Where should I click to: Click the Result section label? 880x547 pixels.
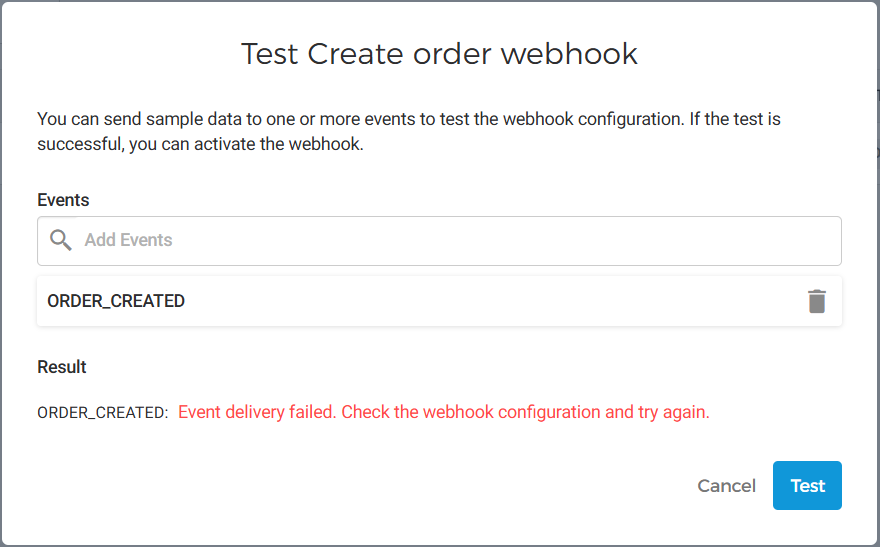coord(62,367)
